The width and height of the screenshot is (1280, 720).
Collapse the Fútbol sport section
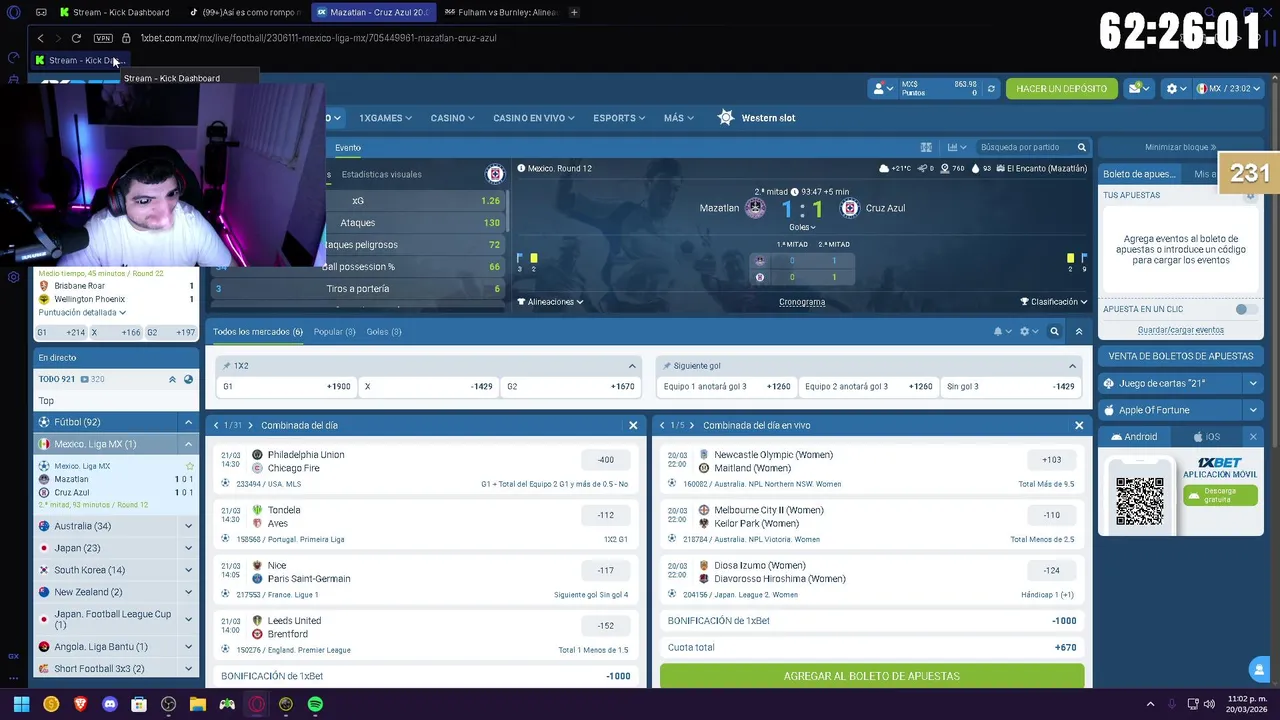(188, 422)
